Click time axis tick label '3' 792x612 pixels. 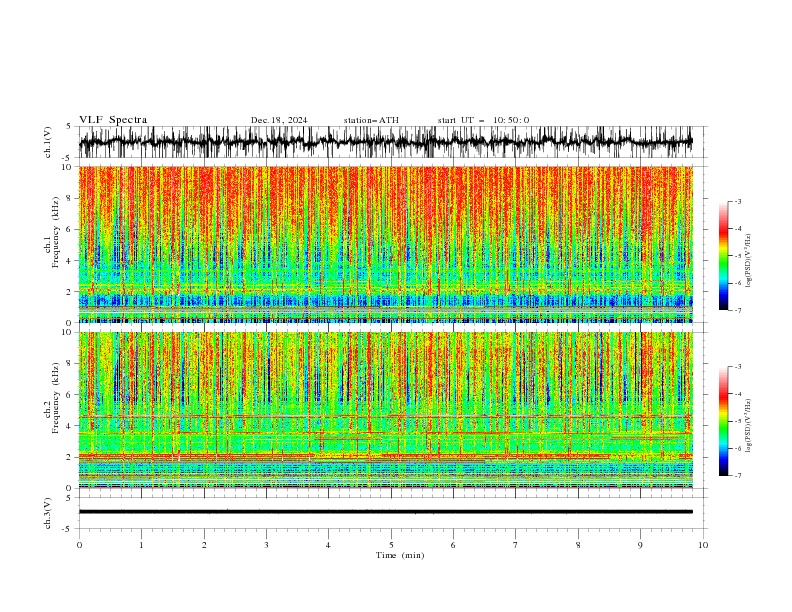(x=266, y=545)
